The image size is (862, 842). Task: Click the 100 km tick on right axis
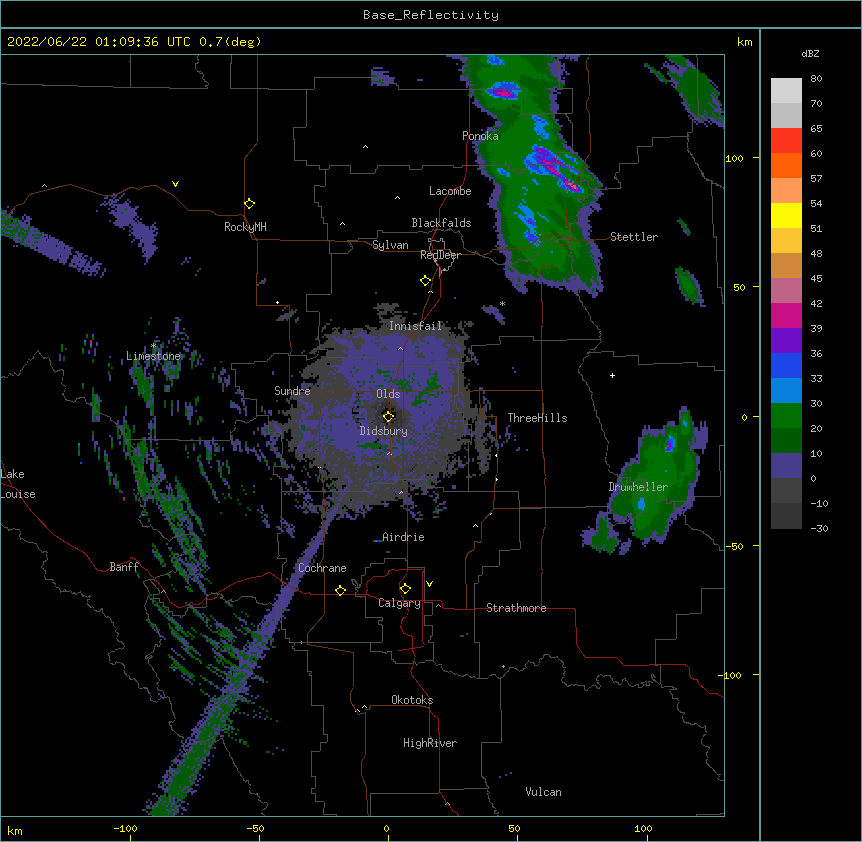tap(734, 158)
